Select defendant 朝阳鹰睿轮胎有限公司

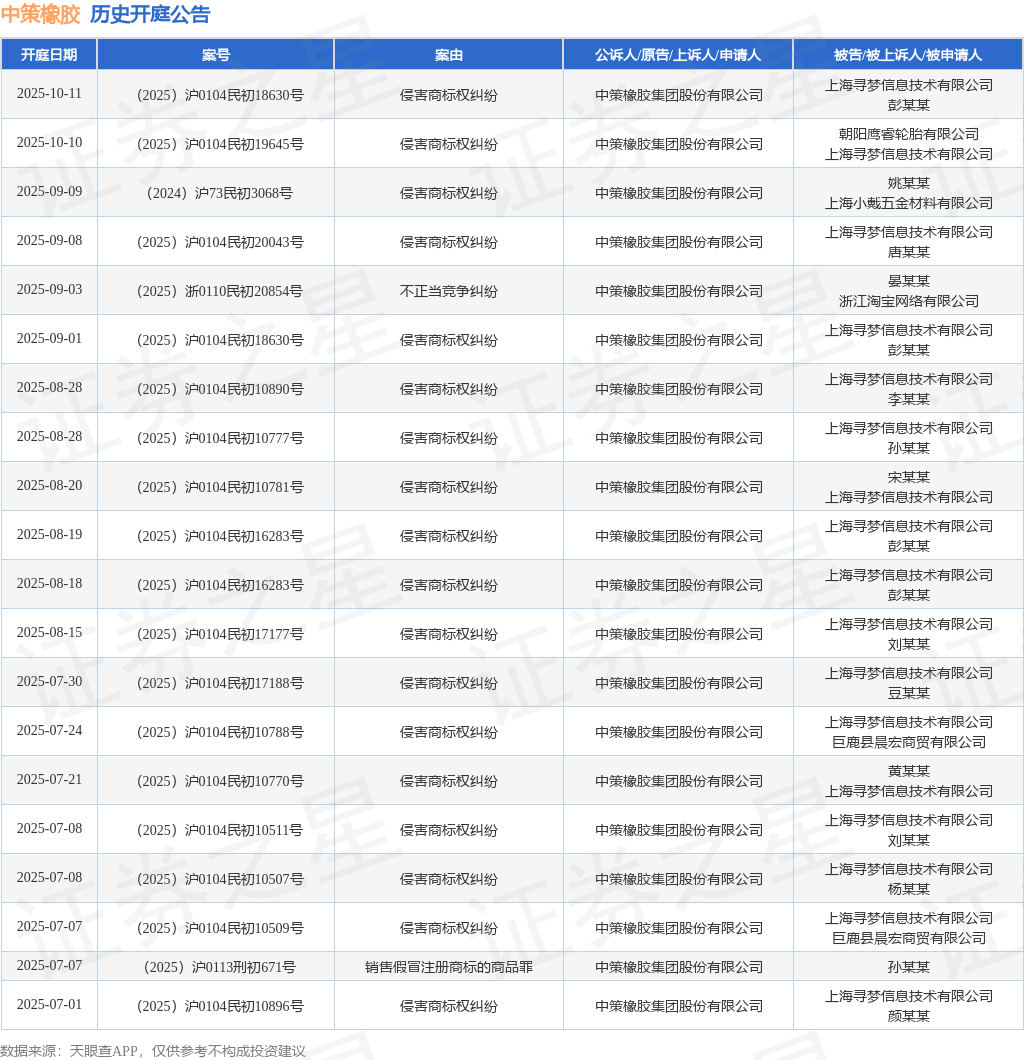coord(908,134)
